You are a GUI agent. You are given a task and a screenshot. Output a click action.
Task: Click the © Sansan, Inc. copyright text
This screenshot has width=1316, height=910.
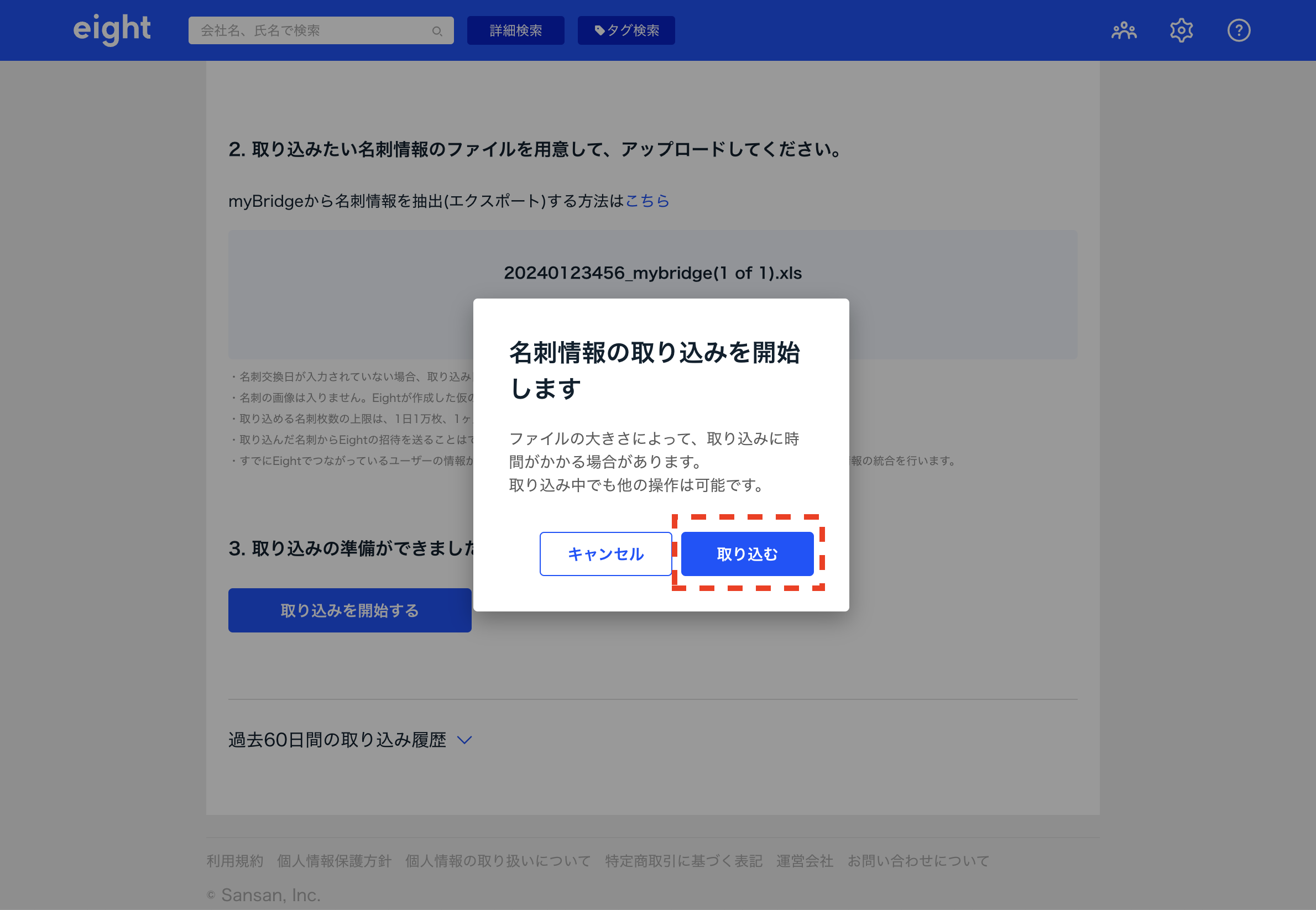(x=263, y=895)
